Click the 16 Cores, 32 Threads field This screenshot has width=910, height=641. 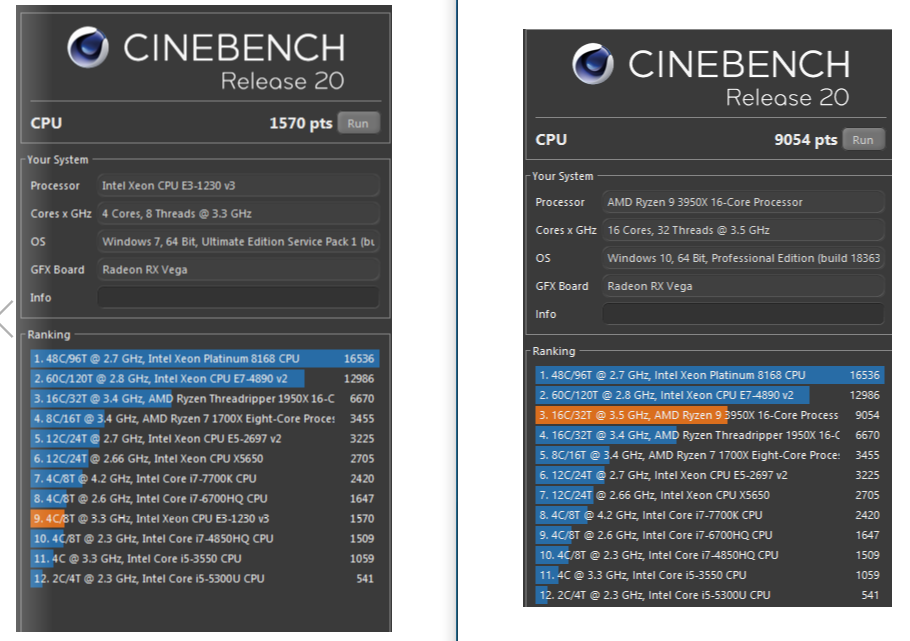pyautogui.click(x=743, y=230)
